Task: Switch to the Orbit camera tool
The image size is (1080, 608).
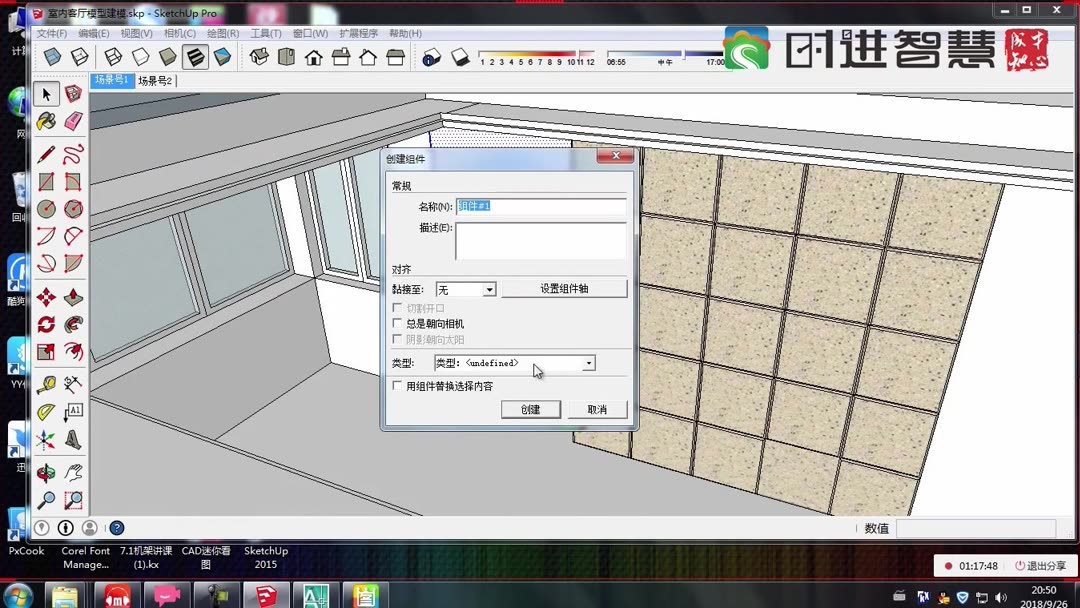Action: point(44,473)
